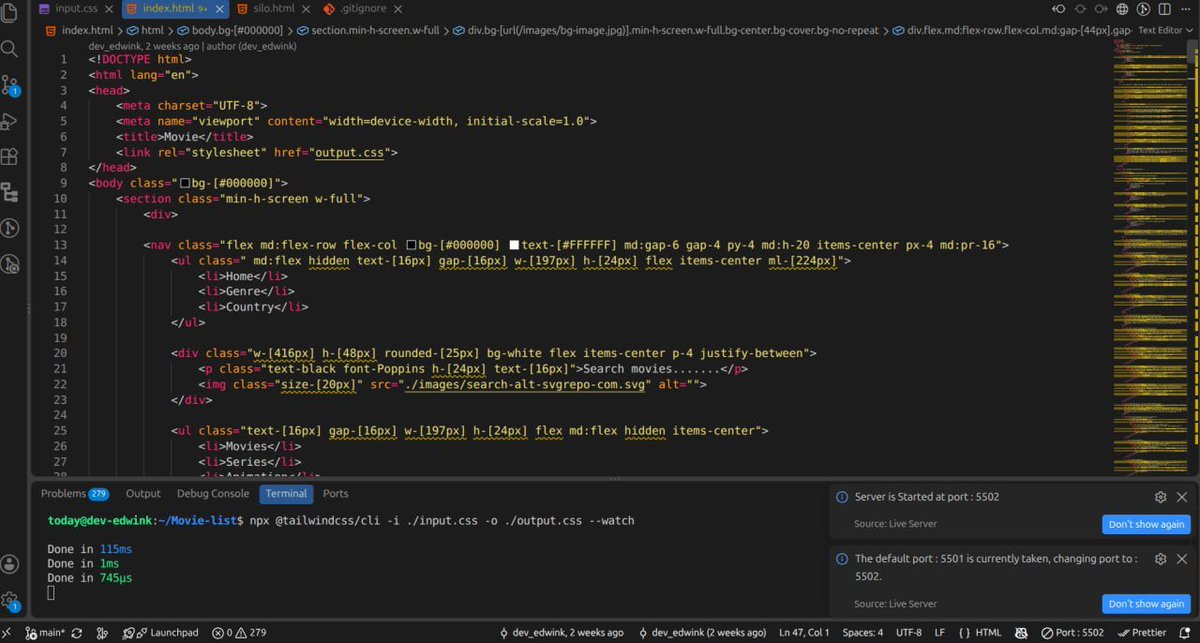Click the HTML language mode indicator

click(981, 633)
